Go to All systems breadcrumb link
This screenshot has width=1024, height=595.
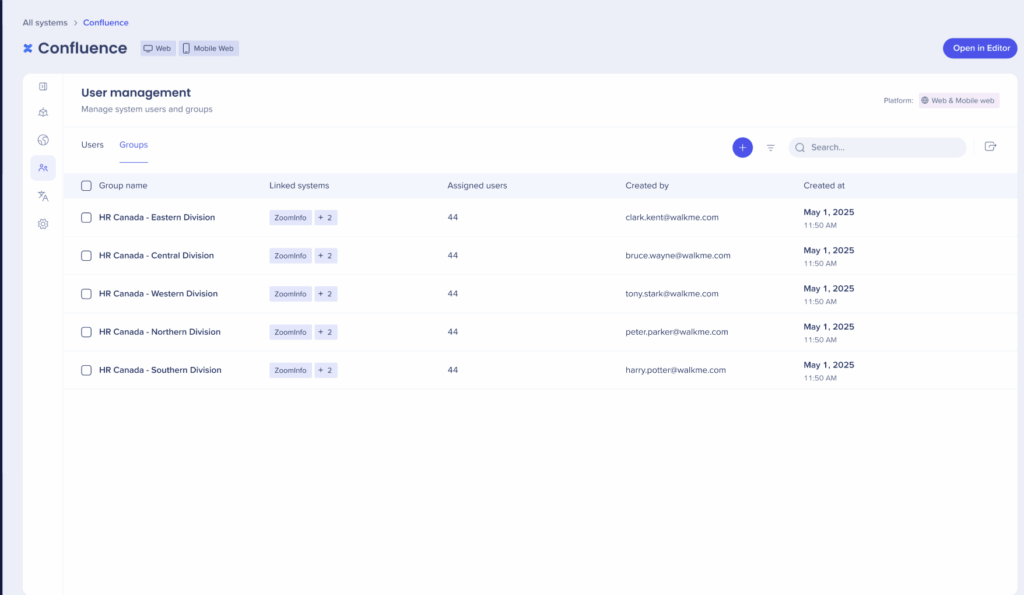(45, 22)
